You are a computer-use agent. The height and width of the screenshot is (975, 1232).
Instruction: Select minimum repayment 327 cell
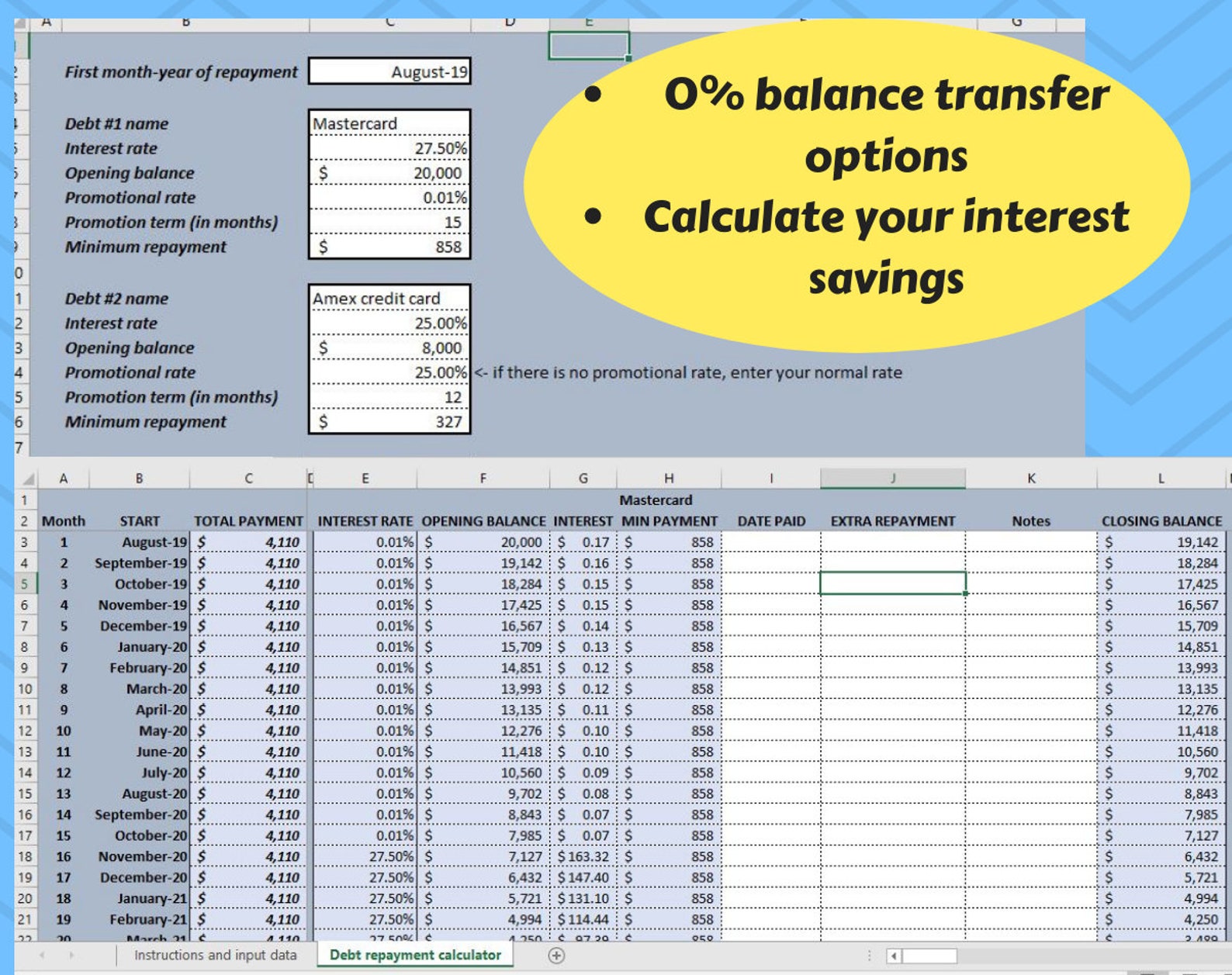click(x=389, y=421)
